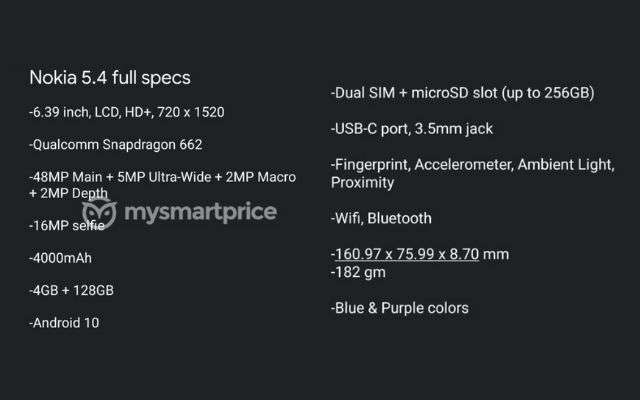Select the Android 10 entry
Image resolution: width=640 pixels, height=400 pixels.
64,323
